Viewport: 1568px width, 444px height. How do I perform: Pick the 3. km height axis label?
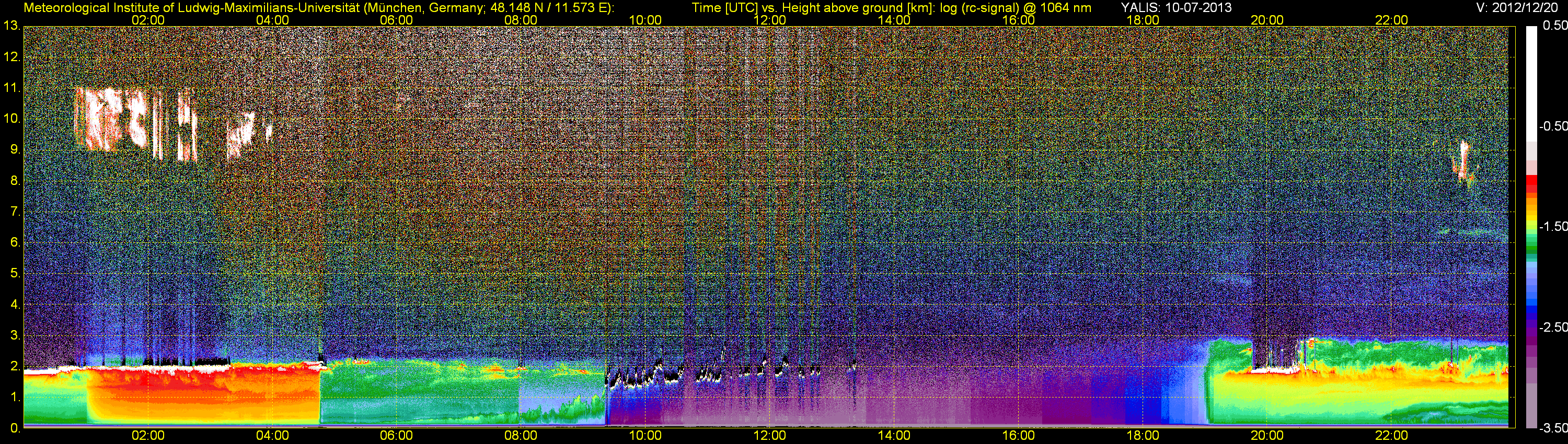(x=15, y=335)
